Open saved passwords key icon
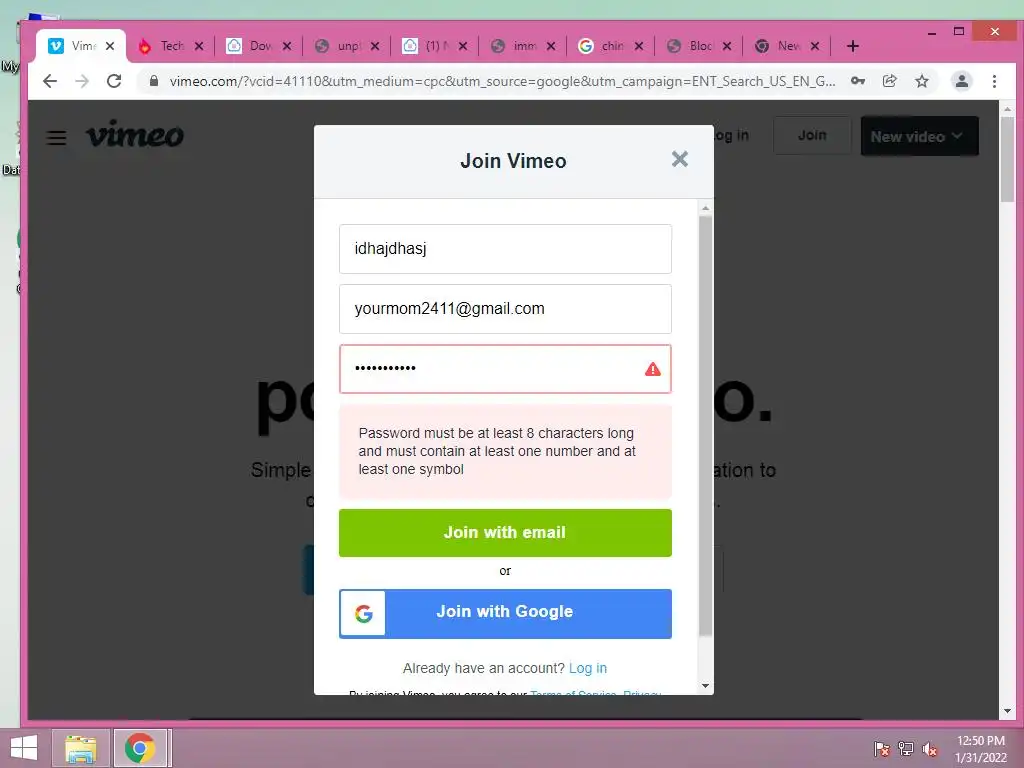The image size is (1024, 768). [x=858, y=81]
